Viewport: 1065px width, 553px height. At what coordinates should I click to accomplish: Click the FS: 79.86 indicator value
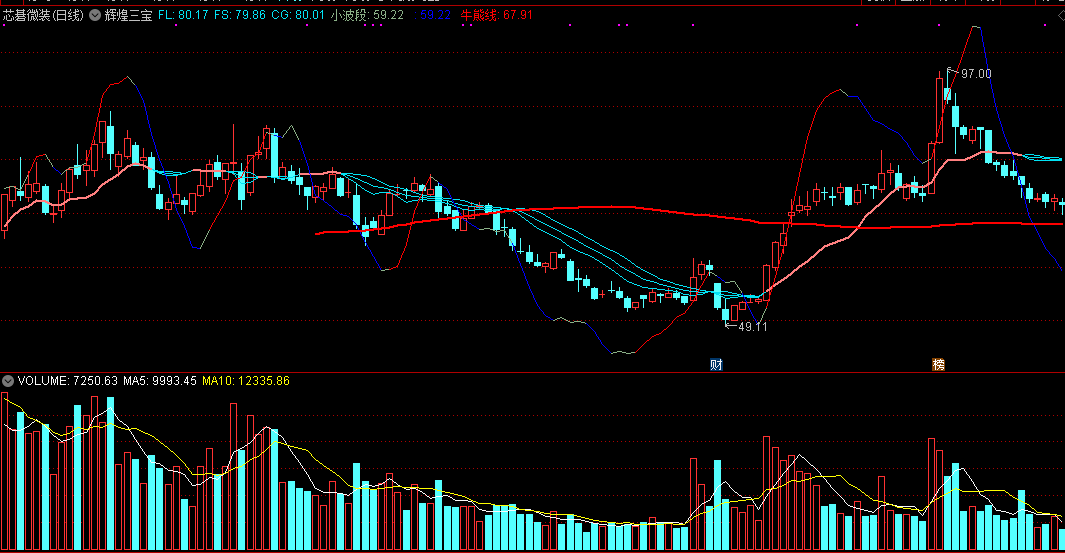[x=240, y=15]
